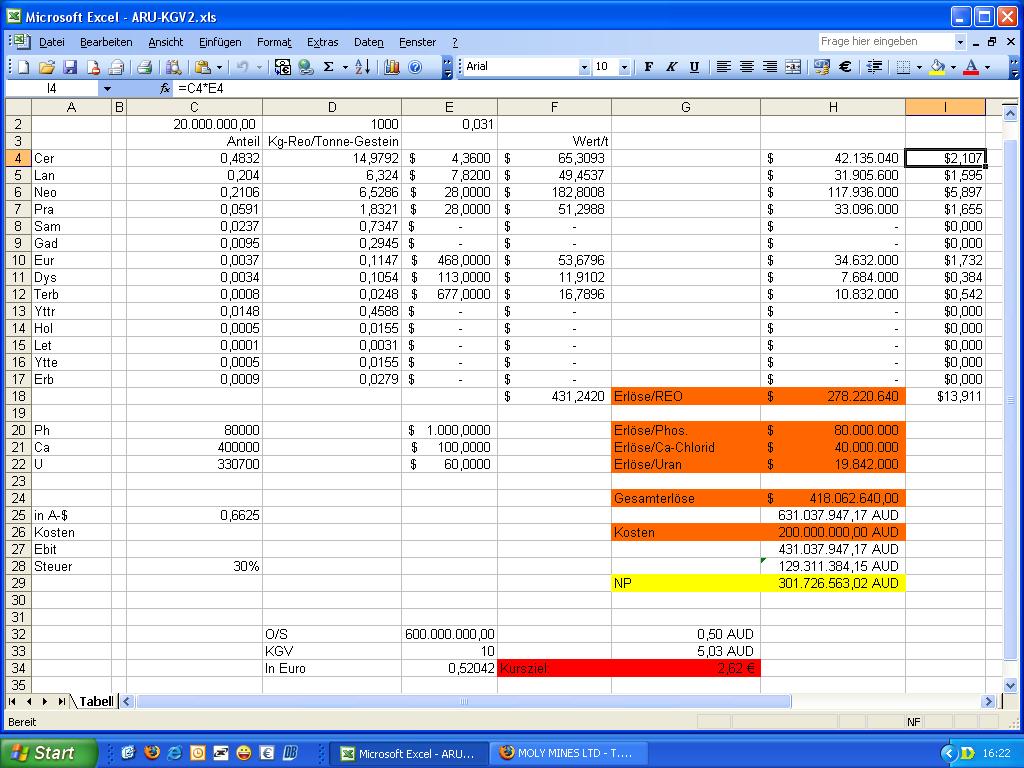
Task: Center-align the cell contents
Action: pyautogui.click(x=745, y=68)
